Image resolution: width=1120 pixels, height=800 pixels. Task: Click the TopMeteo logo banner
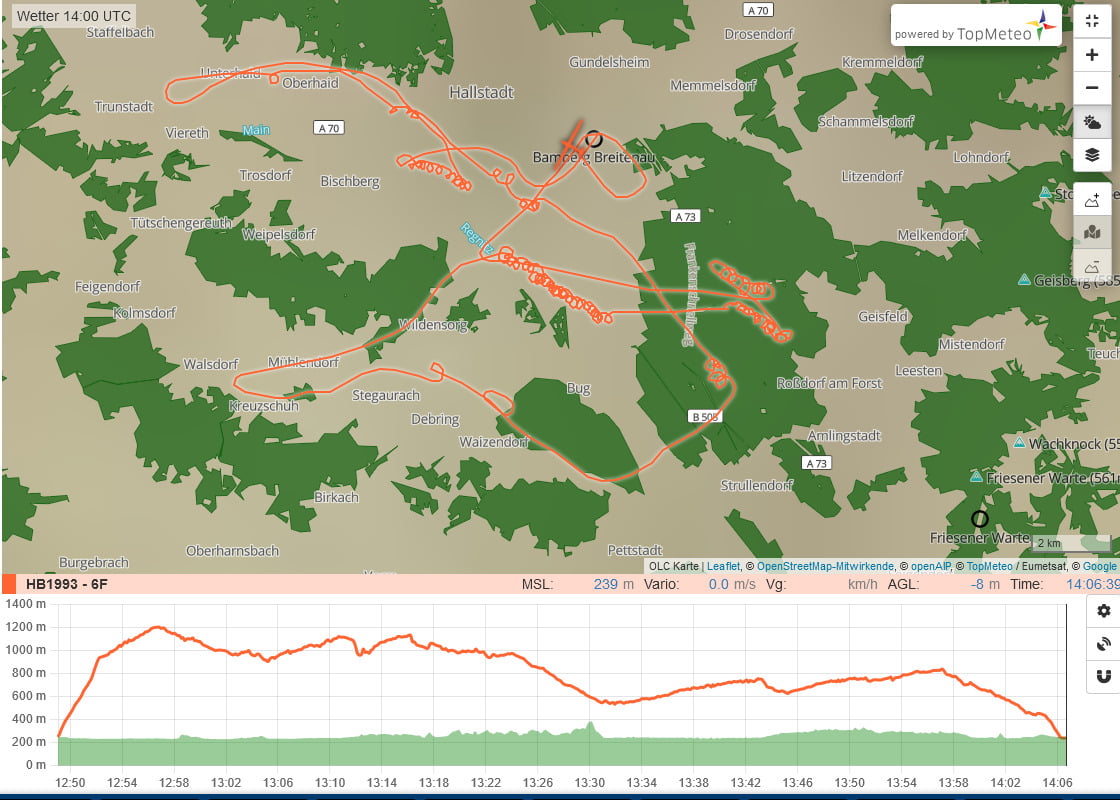(x=975, y=25)
